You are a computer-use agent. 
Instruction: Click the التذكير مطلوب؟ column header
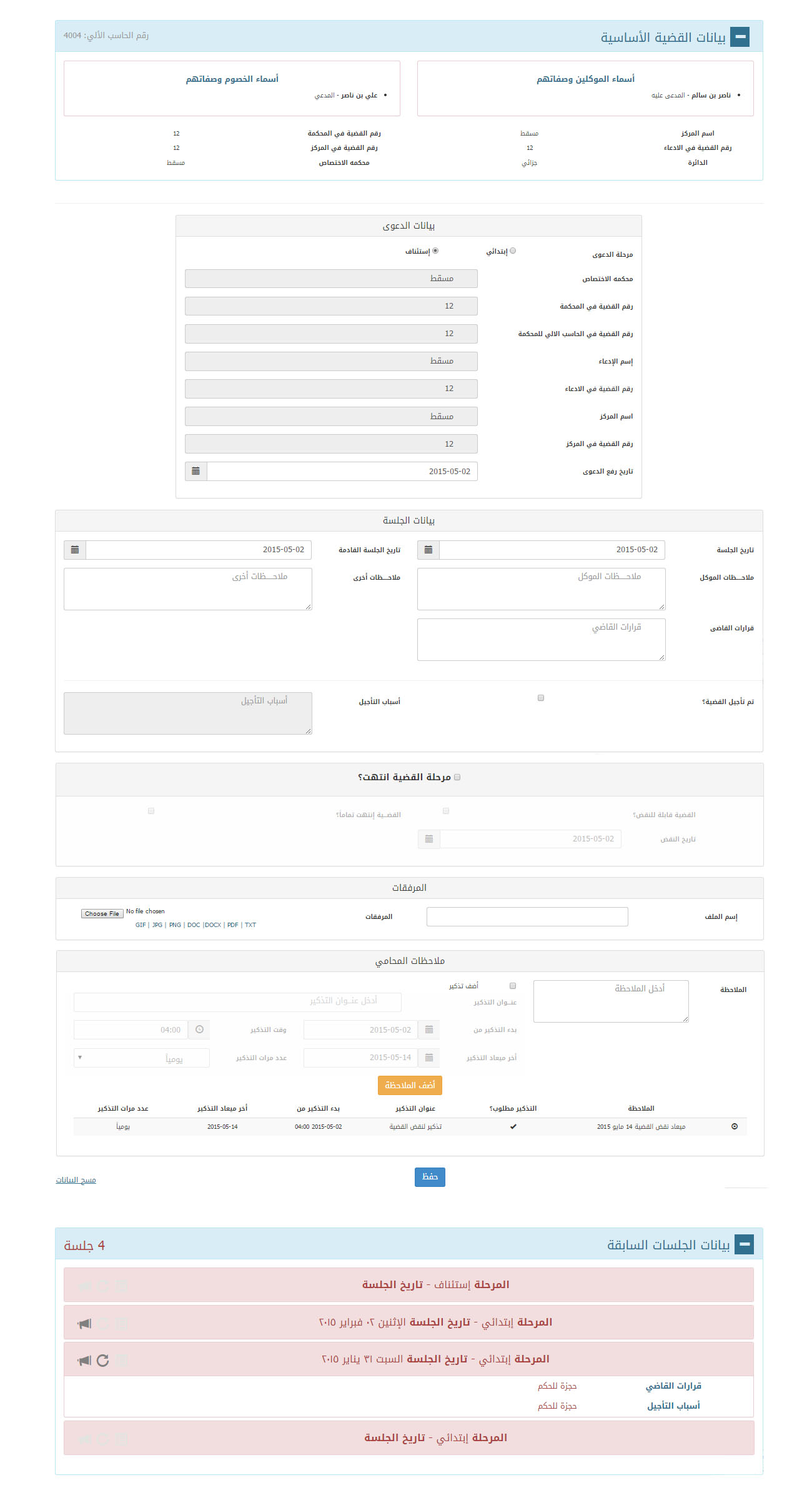click(513, 1108)
